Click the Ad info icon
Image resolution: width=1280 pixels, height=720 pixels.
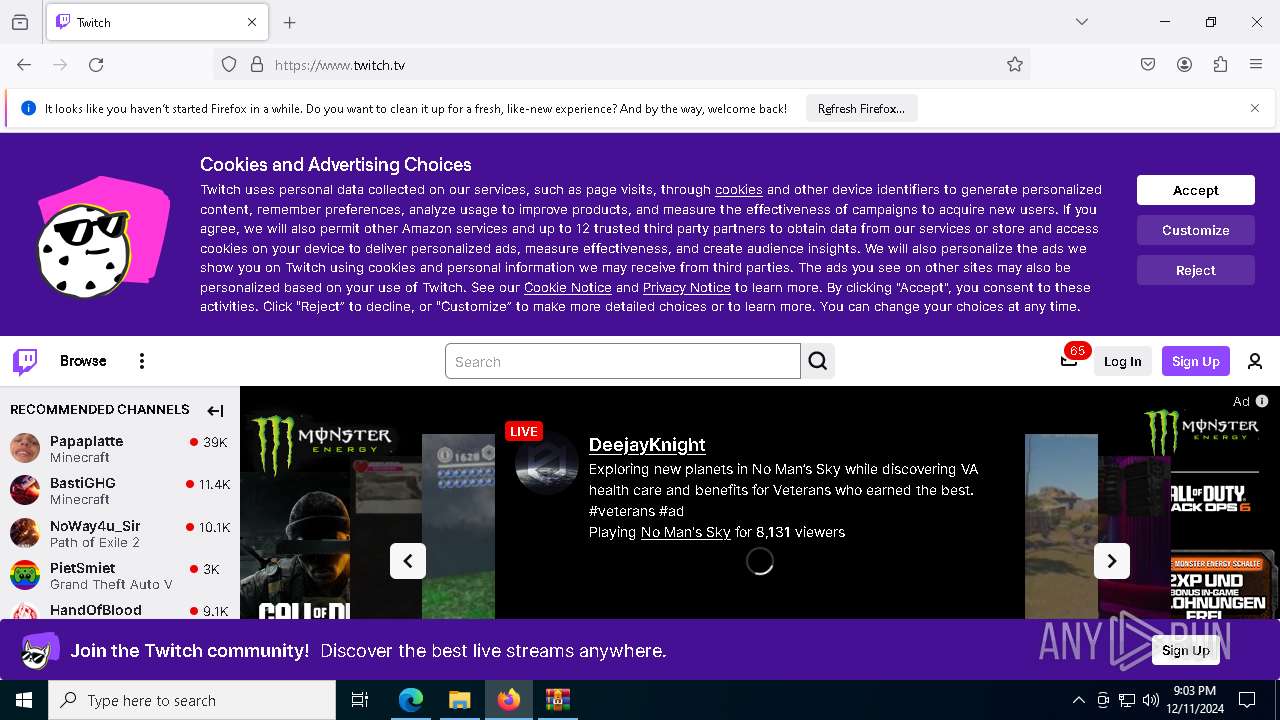1262,401
